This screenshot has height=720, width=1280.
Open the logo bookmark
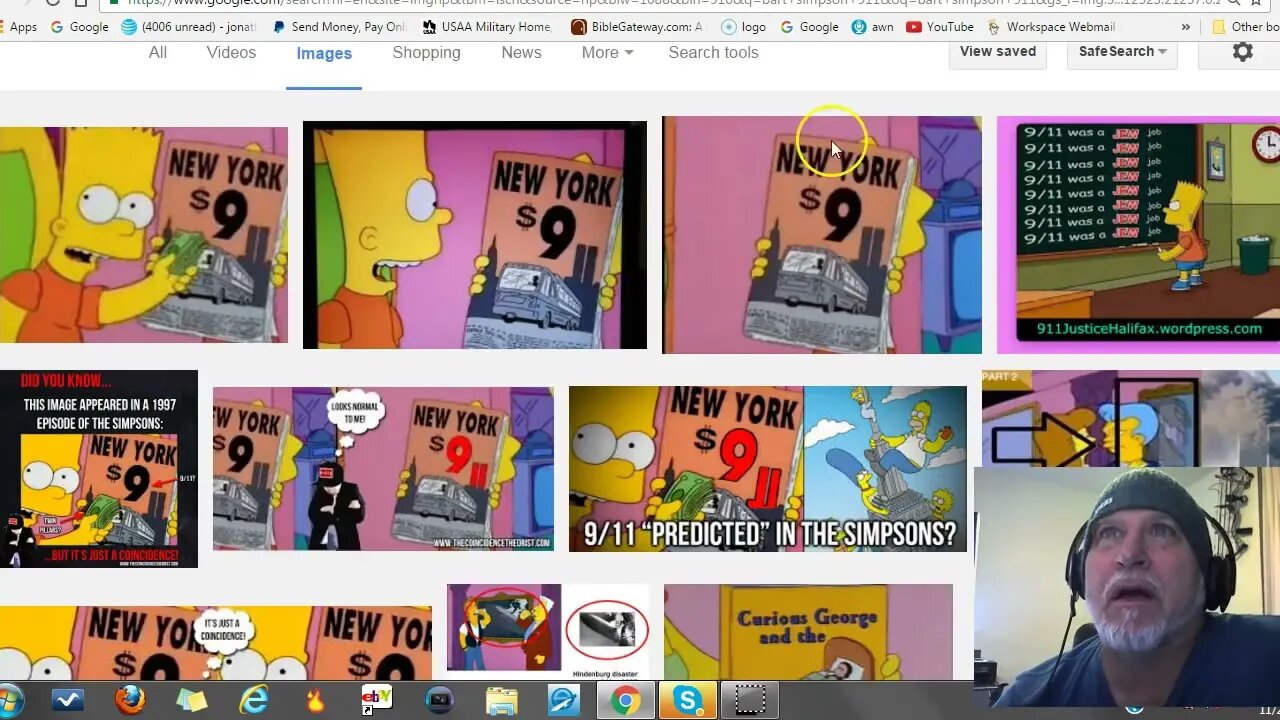point(744,27)
